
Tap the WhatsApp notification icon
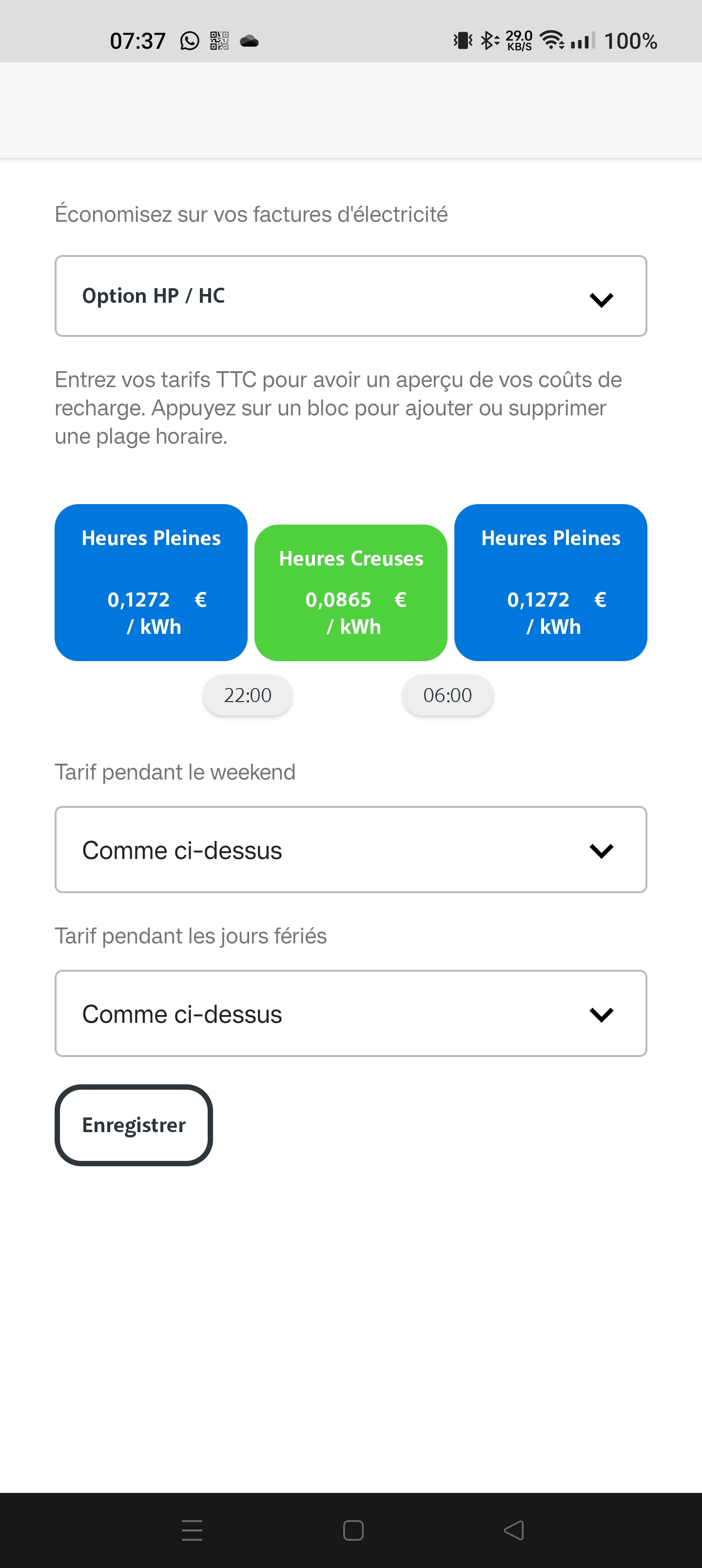tap(189, 41)
